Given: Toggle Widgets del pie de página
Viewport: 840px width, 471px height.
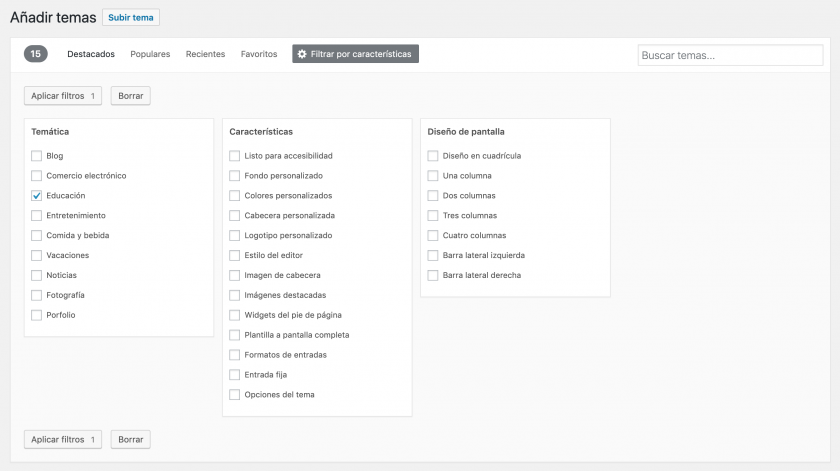Looking at the screenshot, I should click(235, 315).
